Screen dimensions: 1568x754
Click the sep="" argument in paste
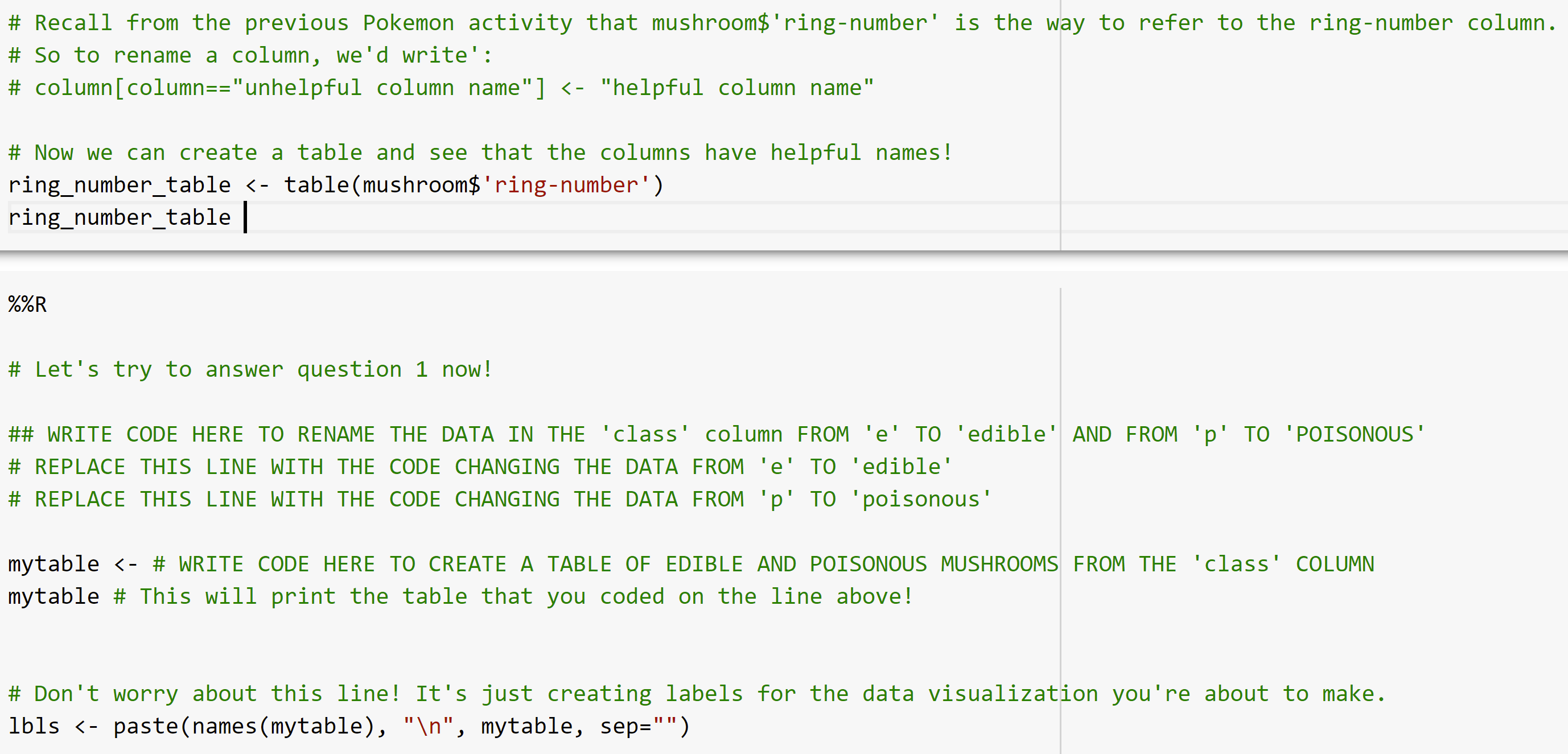point(639,726)
